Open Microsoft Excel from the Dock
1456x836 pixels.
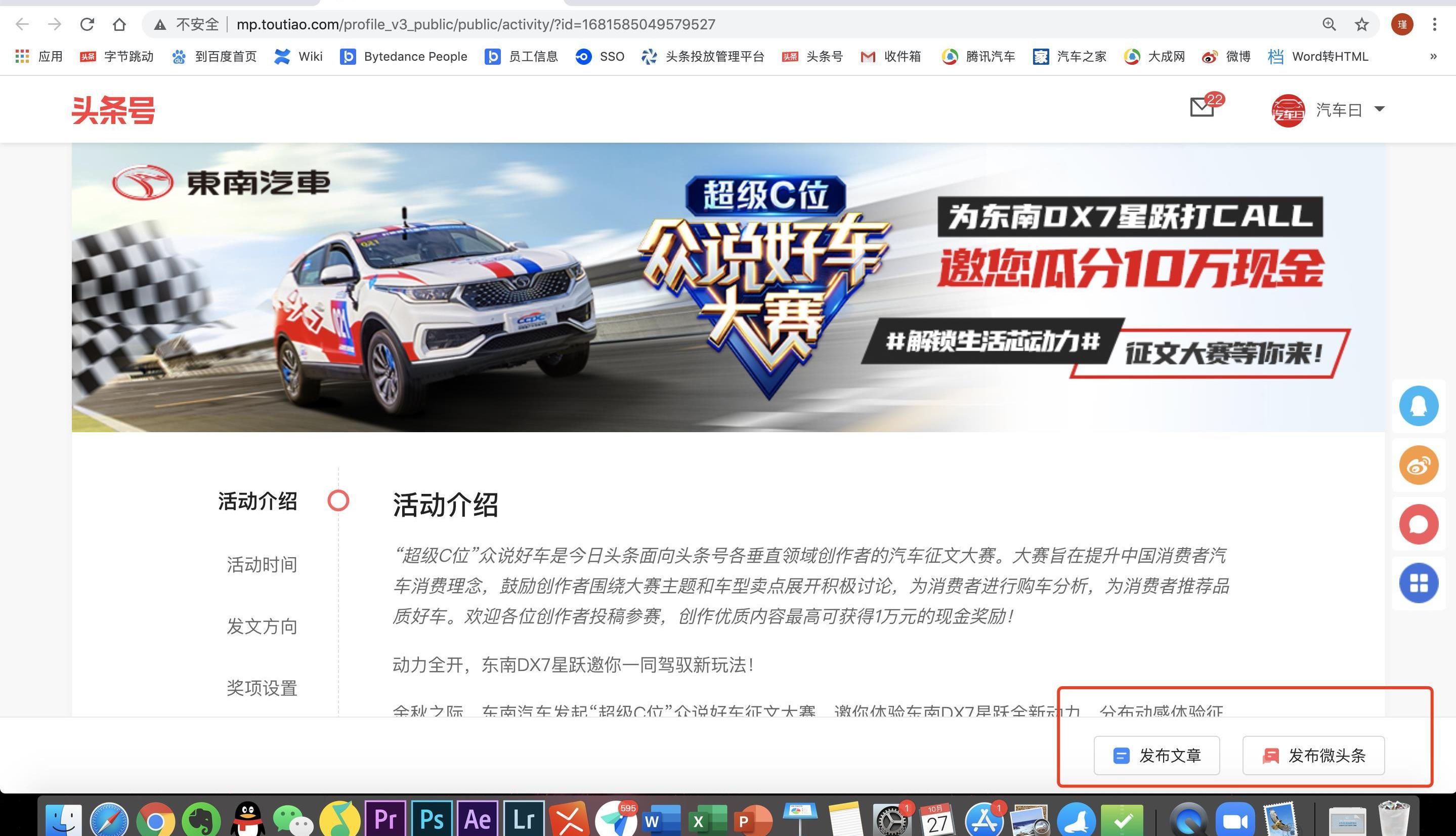pos(707,820)
